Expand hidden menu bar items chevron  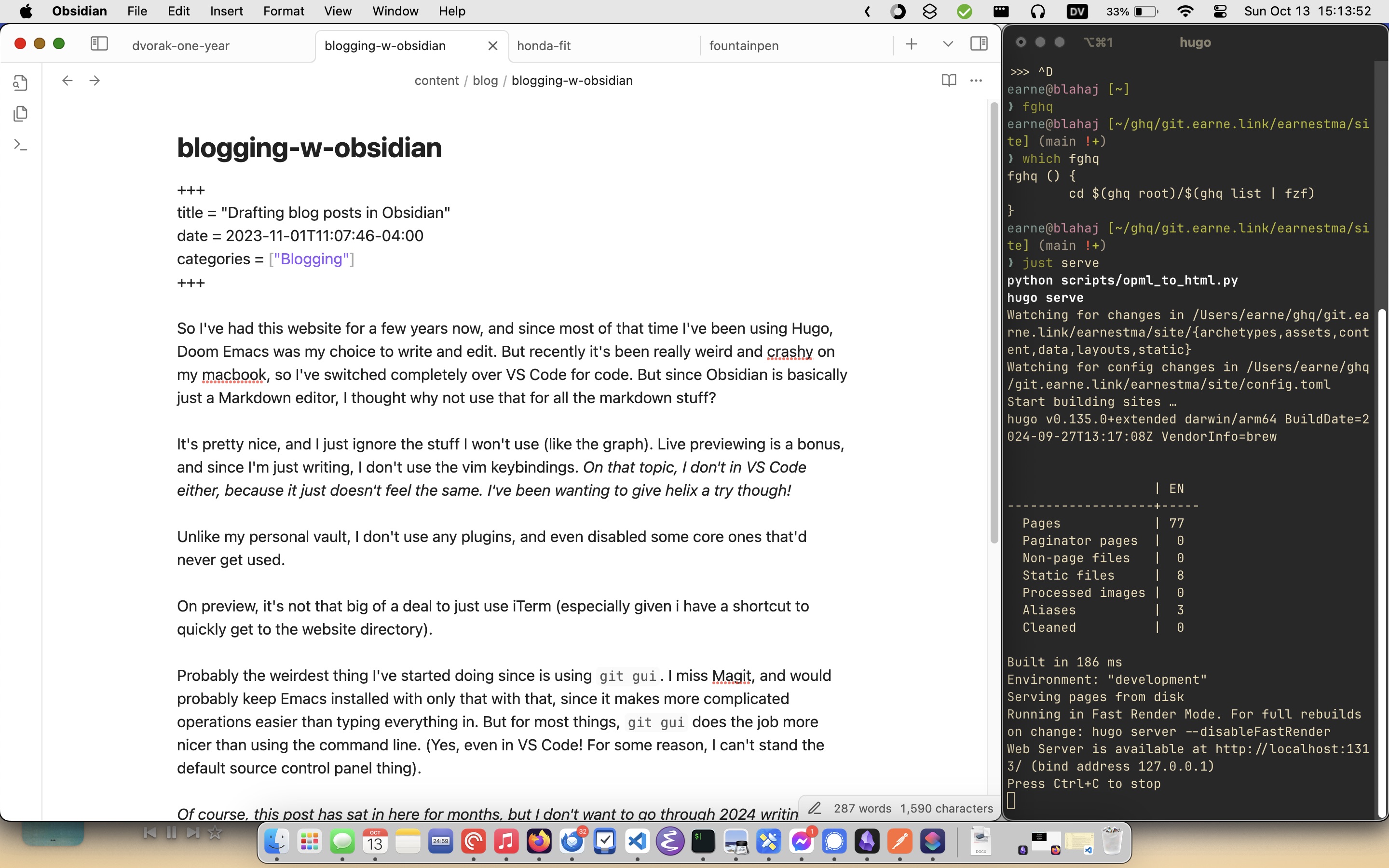pyautogui.click(x=867, y=12)
